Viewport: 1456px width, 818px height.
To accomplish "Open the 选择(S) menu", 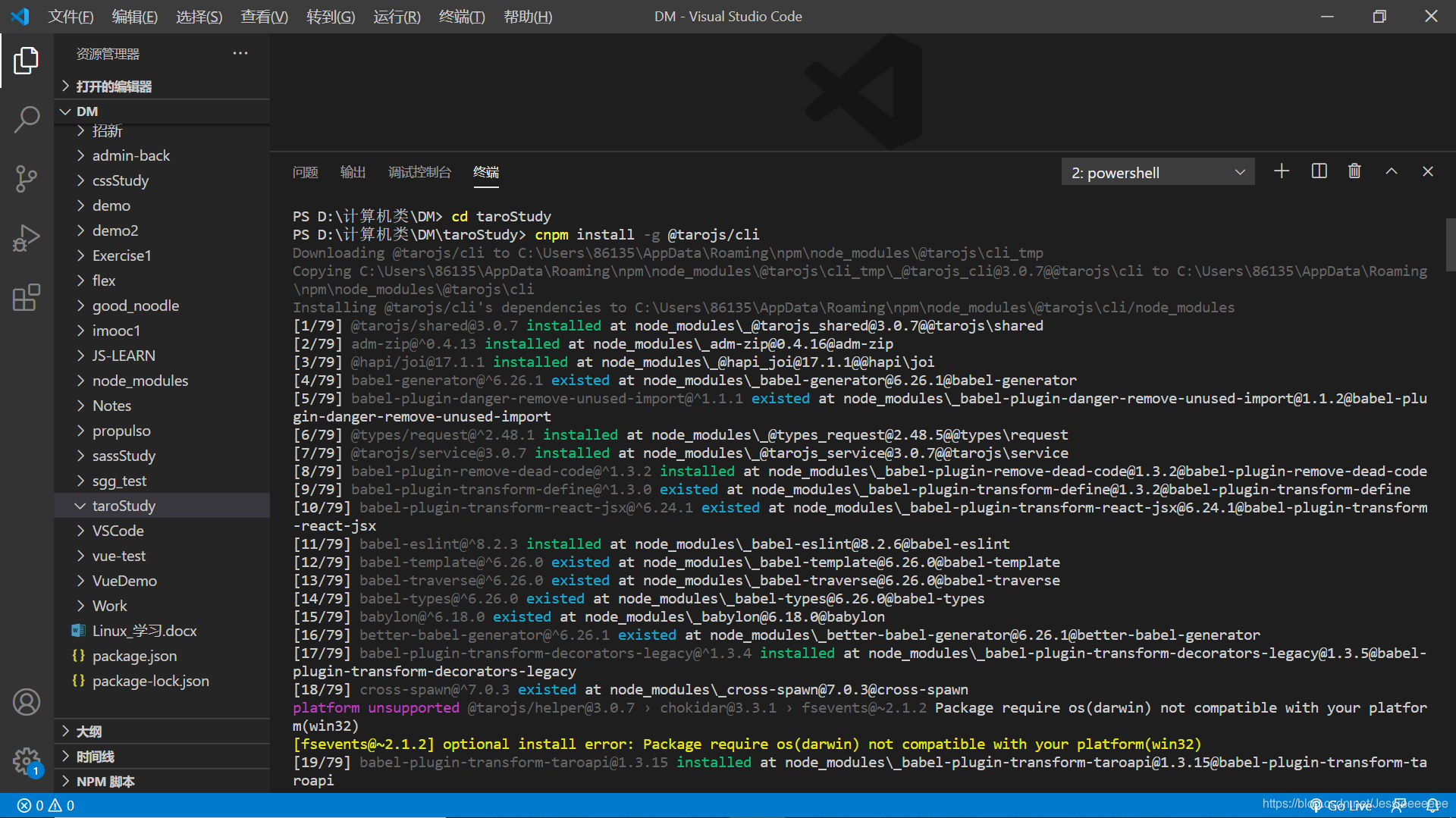I will coord(199,16).
